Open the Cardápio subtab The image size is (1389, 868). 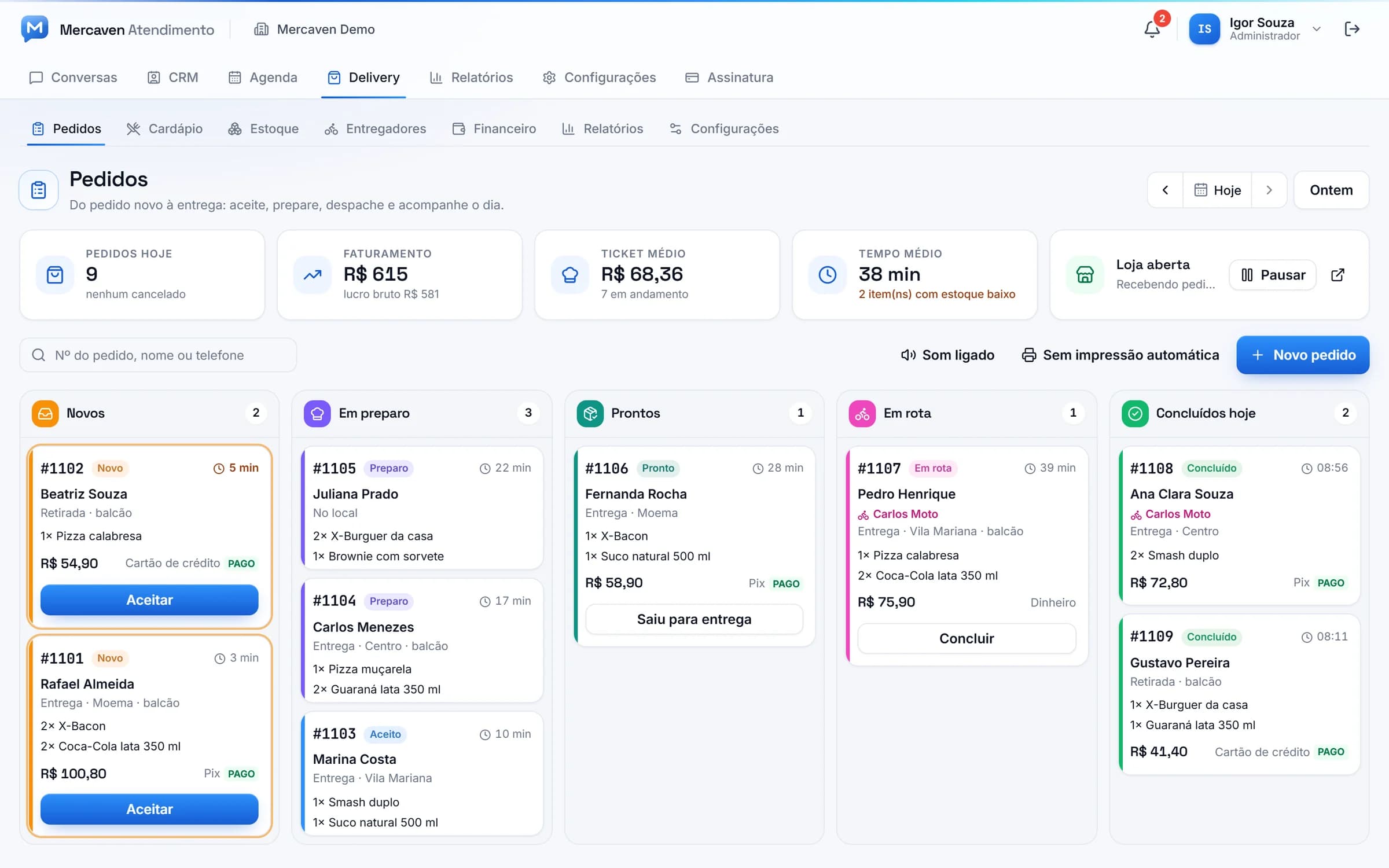[164, 128]
